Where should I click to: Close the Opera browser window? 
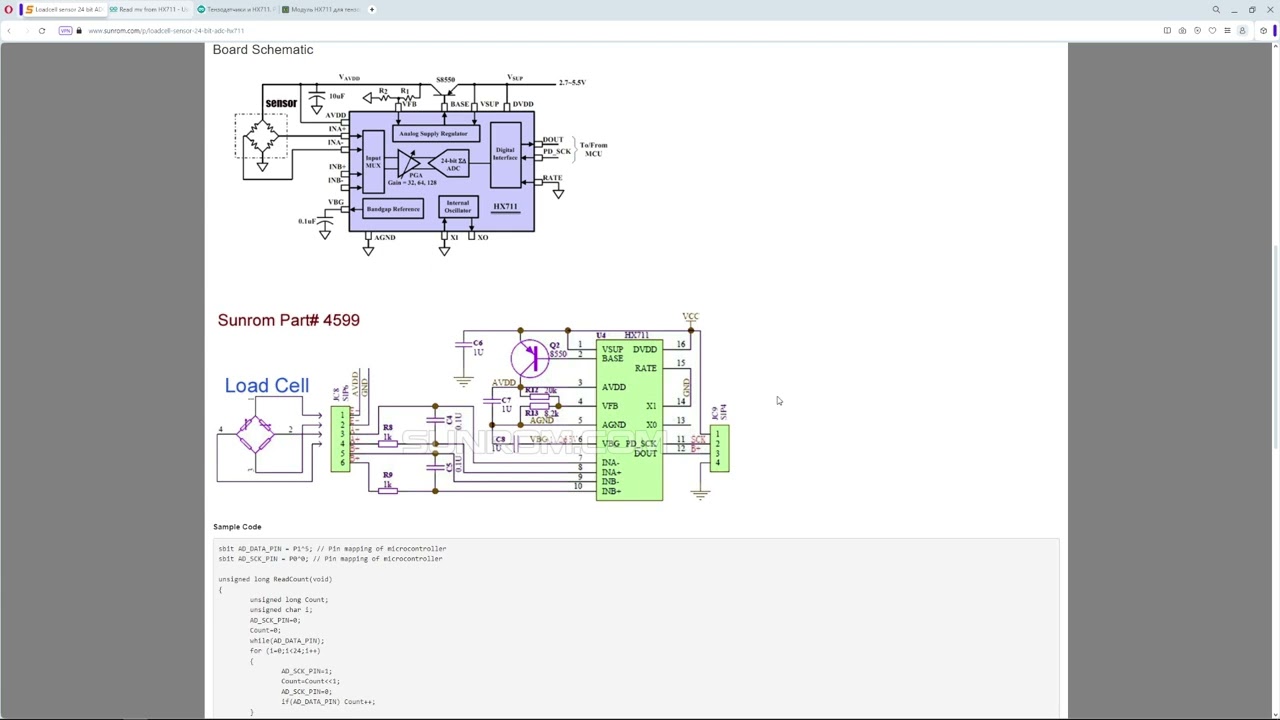(1270, 10)
